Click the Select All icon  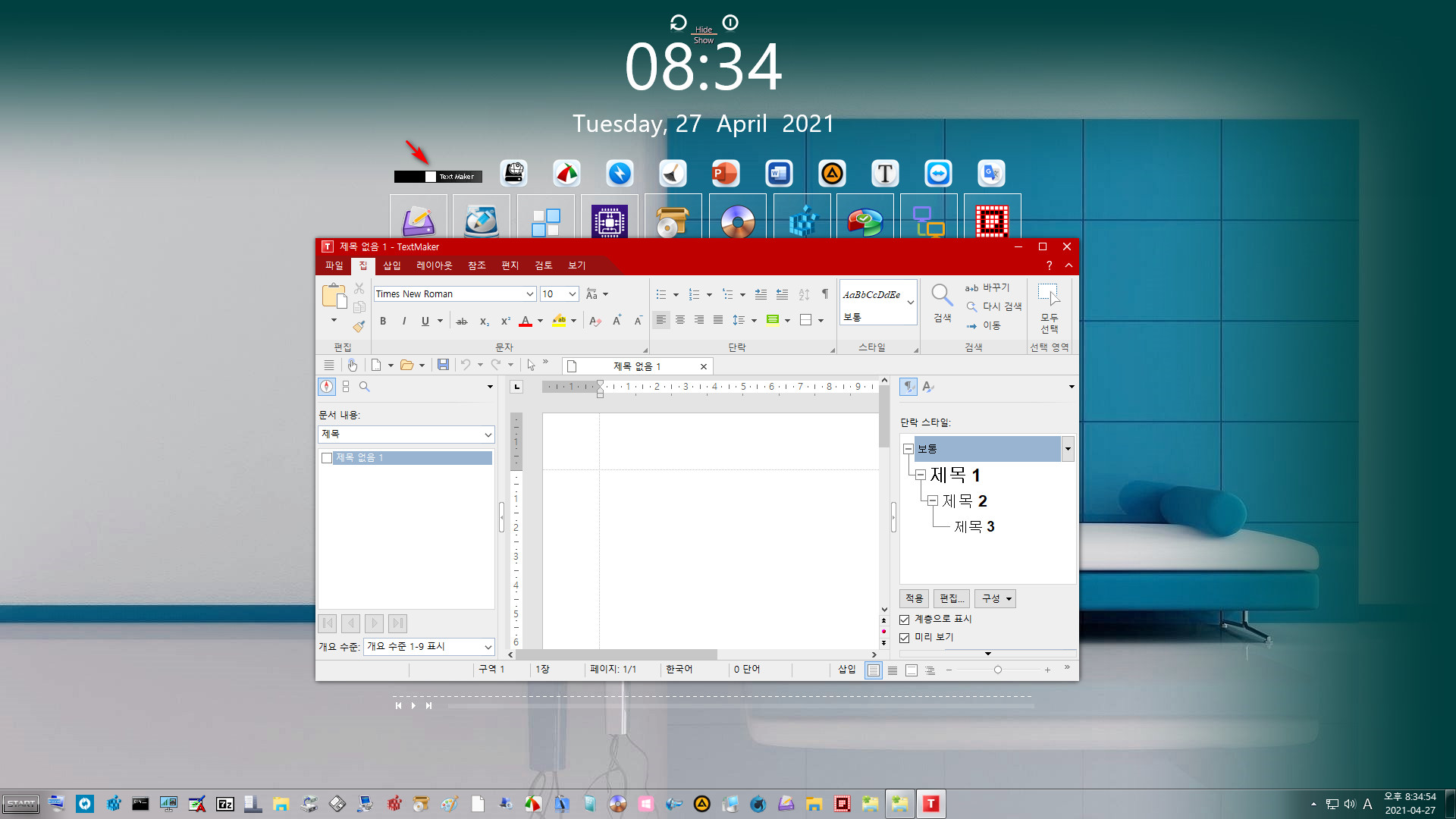(1050, 296)
